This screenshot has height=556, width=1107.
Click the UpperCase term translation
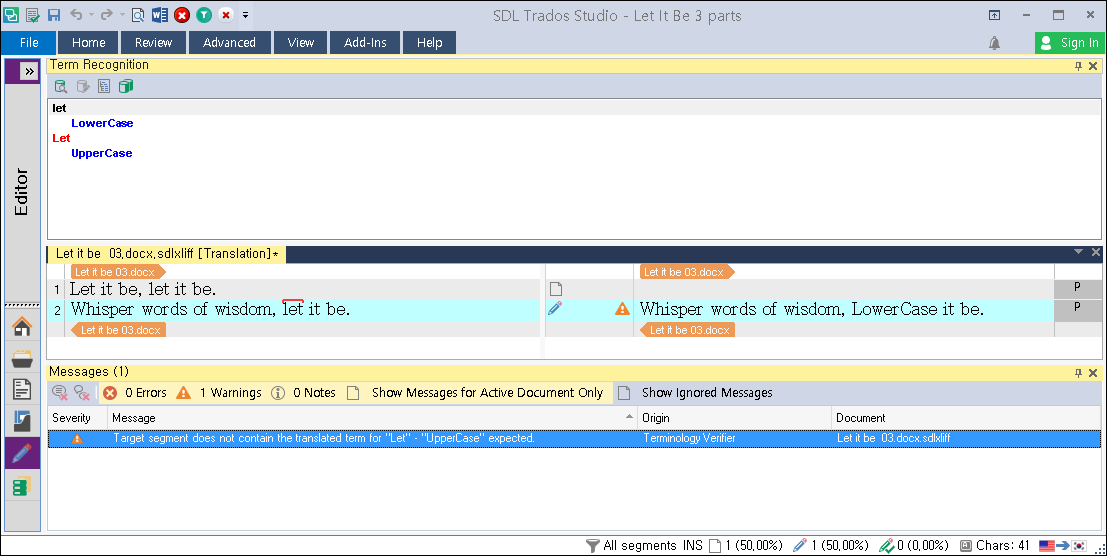(x=102, y=153)
